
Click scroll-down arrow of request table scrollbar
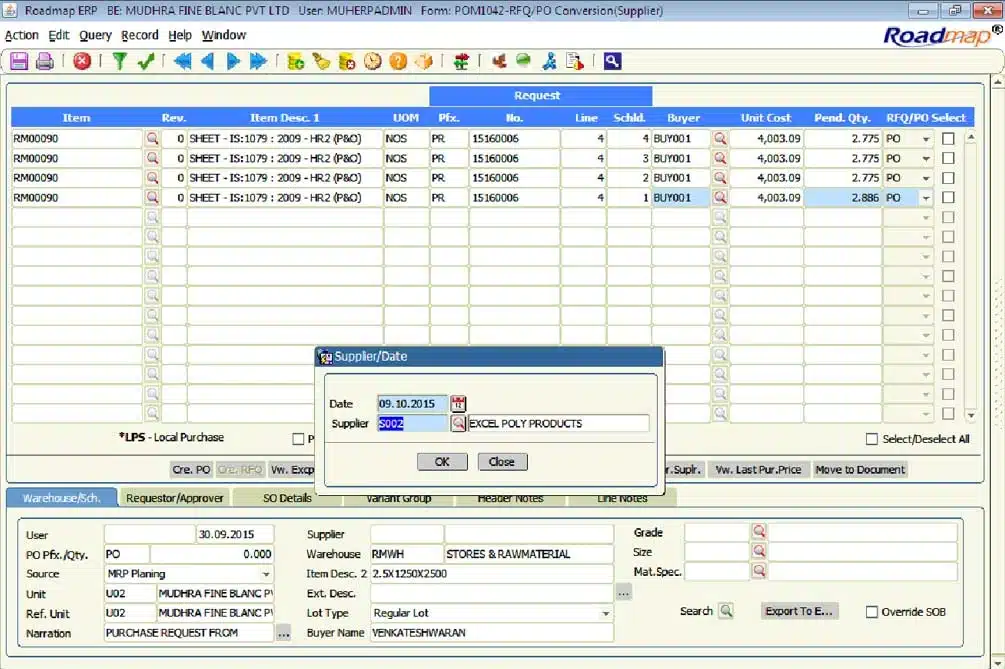point(971,415)
